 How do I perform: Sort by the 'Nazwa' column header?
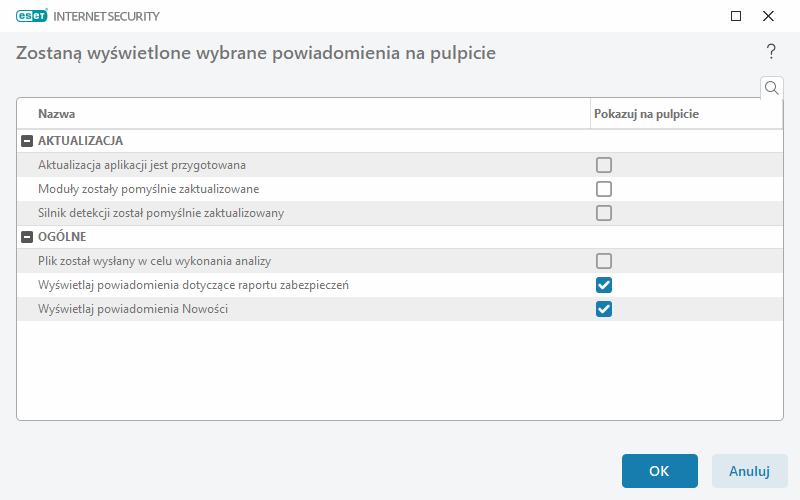coord(57,114)
